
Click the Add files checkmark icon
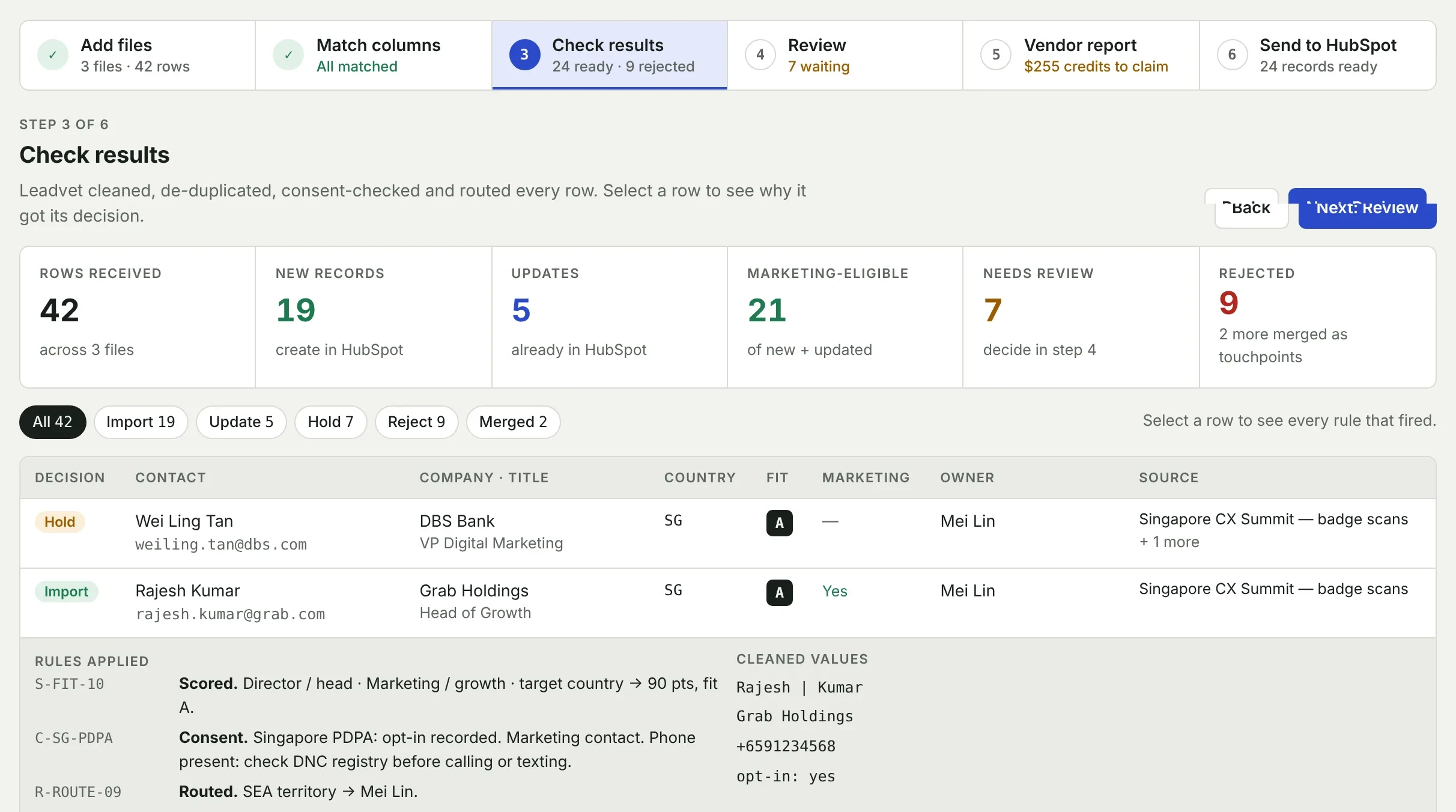coord(53,55)
